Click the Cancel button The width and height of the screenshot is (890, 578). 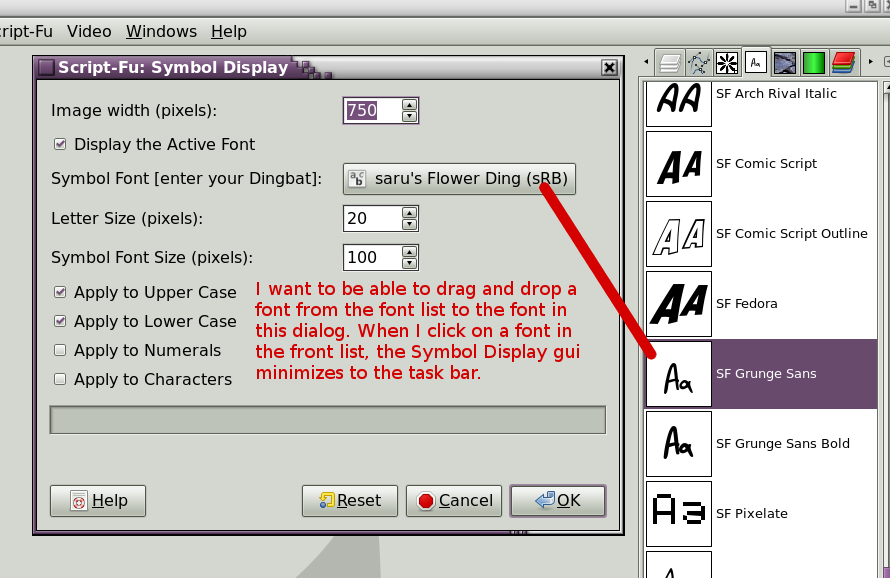click(x=454, y=501)
